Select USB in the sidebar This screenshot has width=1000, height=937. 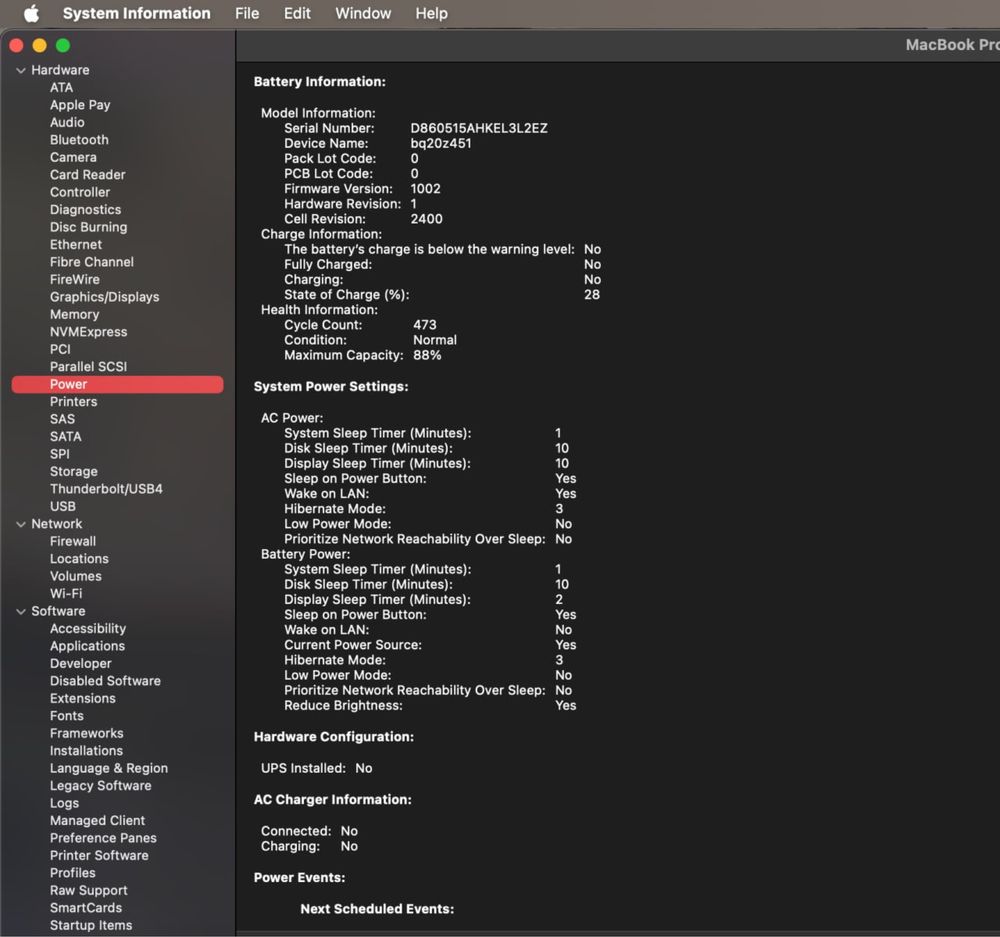(62, 506)
